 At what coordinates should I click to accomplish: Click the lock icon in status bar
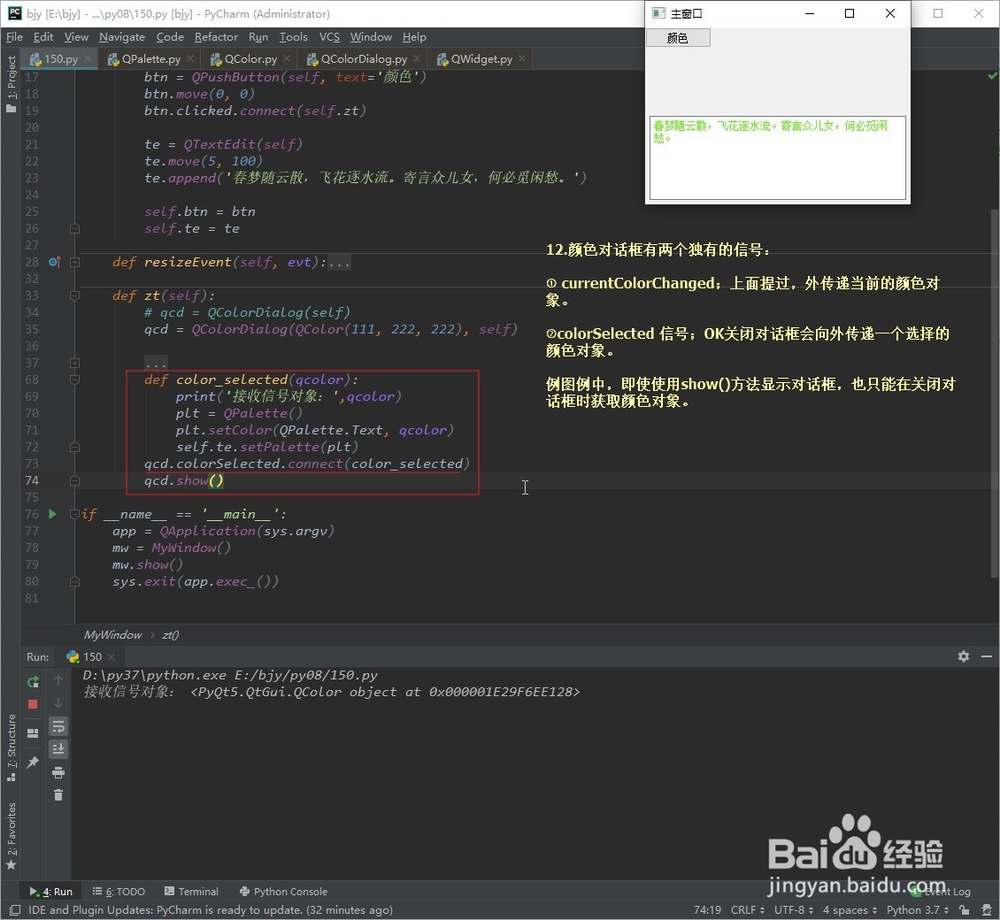(x=965, y=910)
